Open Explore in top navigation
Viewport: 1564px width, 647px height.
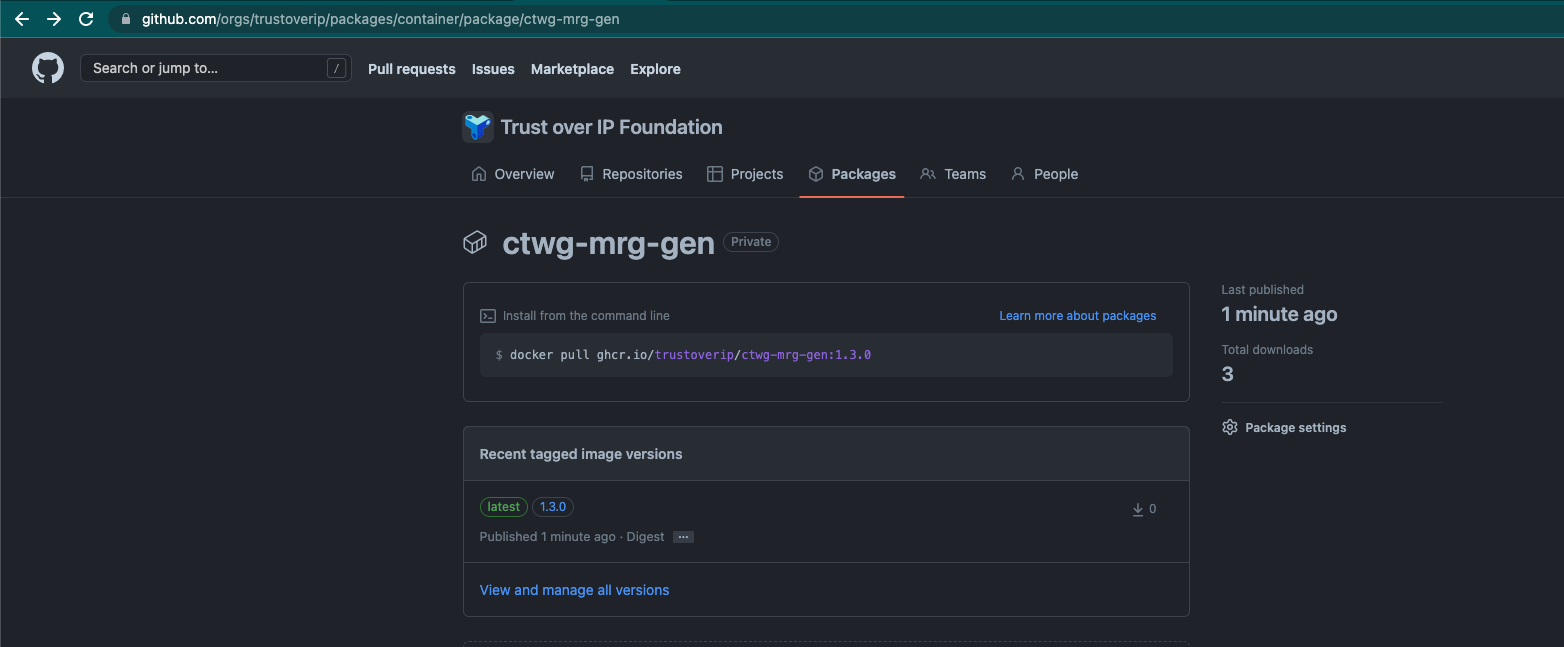coord(655,69)
